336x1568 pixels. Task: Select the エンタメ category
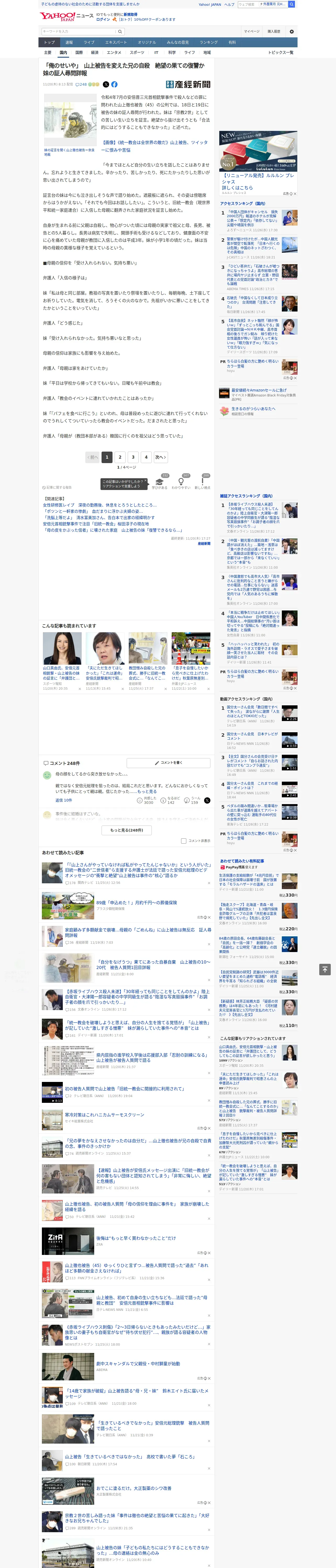[114, 52]
